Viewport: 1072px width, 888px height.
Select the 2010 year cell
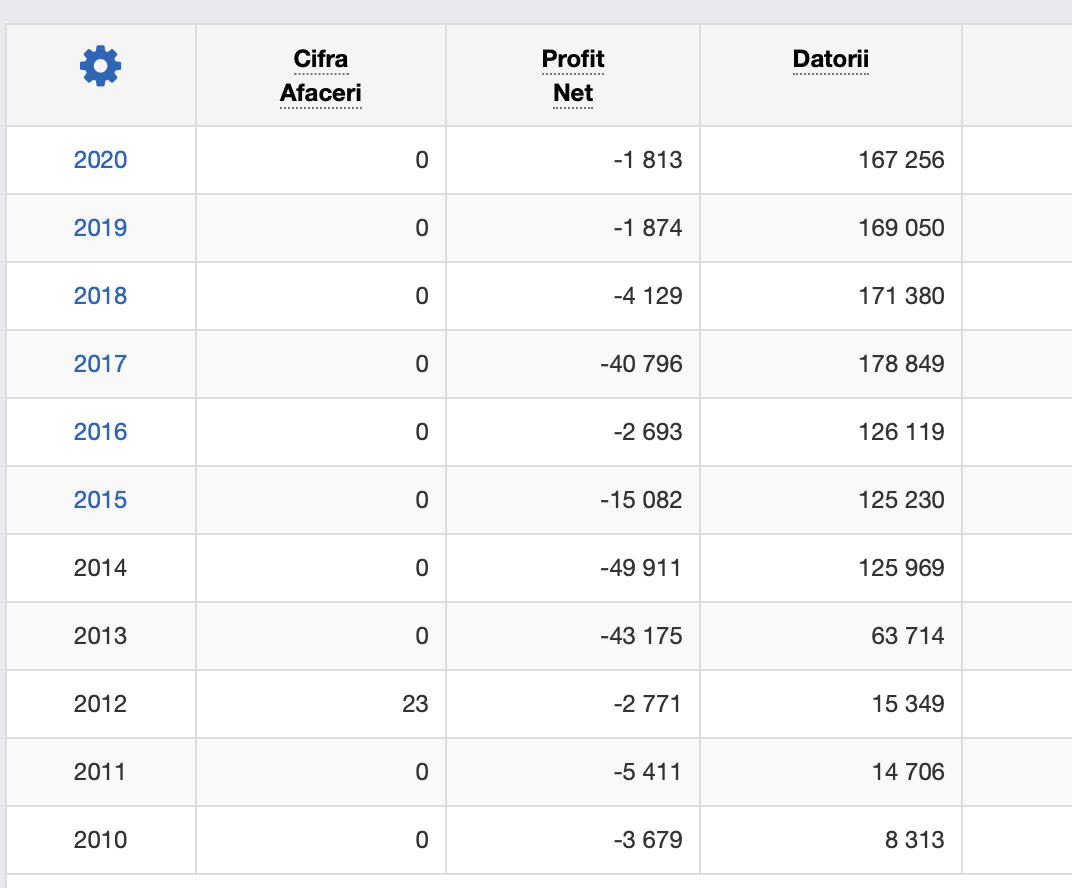[100, 840]
